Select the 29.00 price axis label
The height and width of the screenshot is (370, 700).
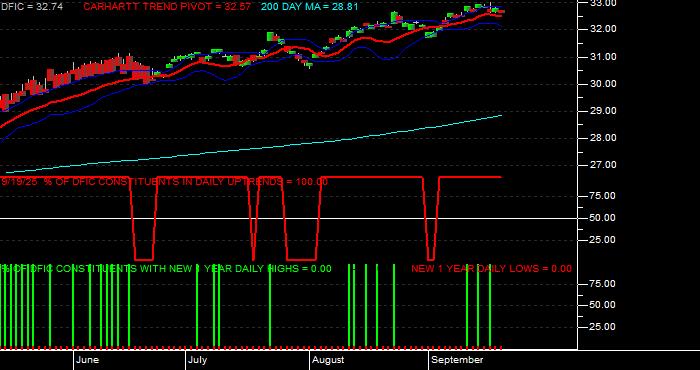click(603, 111)
